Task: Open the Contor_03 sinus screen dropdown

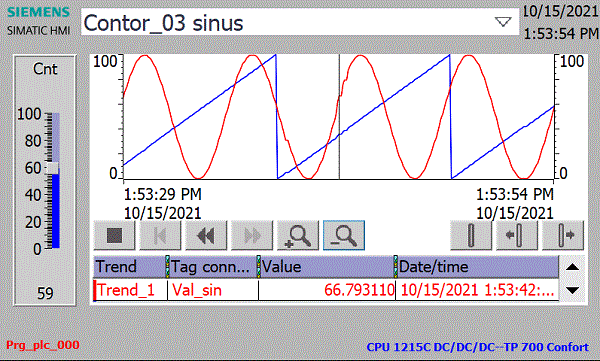Action: [x=300, y=22]
